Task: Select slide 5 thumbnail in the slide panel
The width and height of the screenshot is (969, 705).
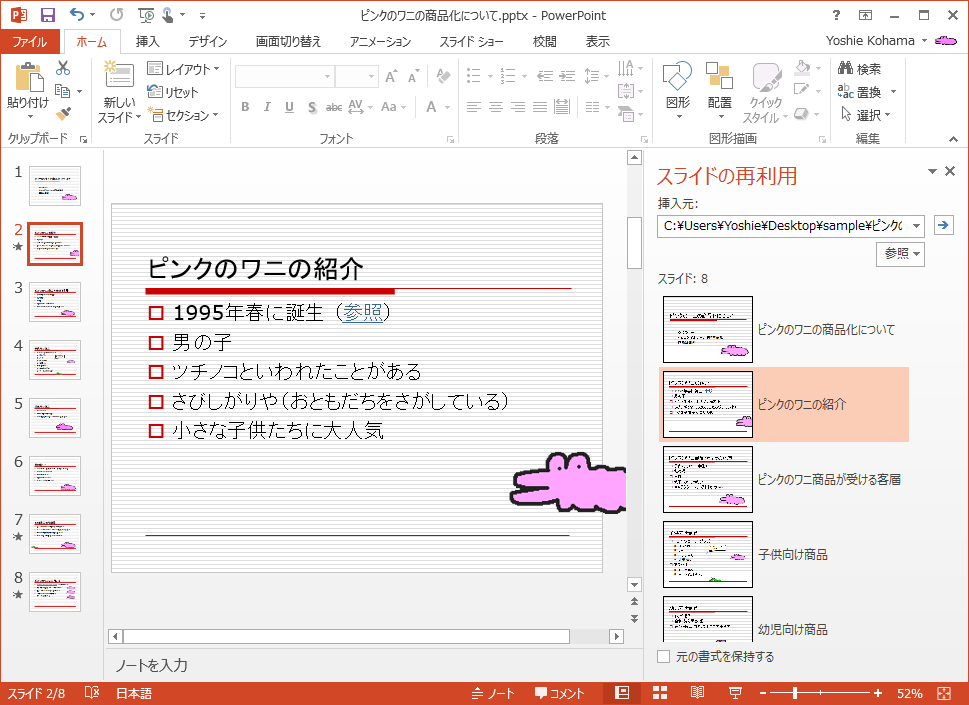Action: [54, 418]
